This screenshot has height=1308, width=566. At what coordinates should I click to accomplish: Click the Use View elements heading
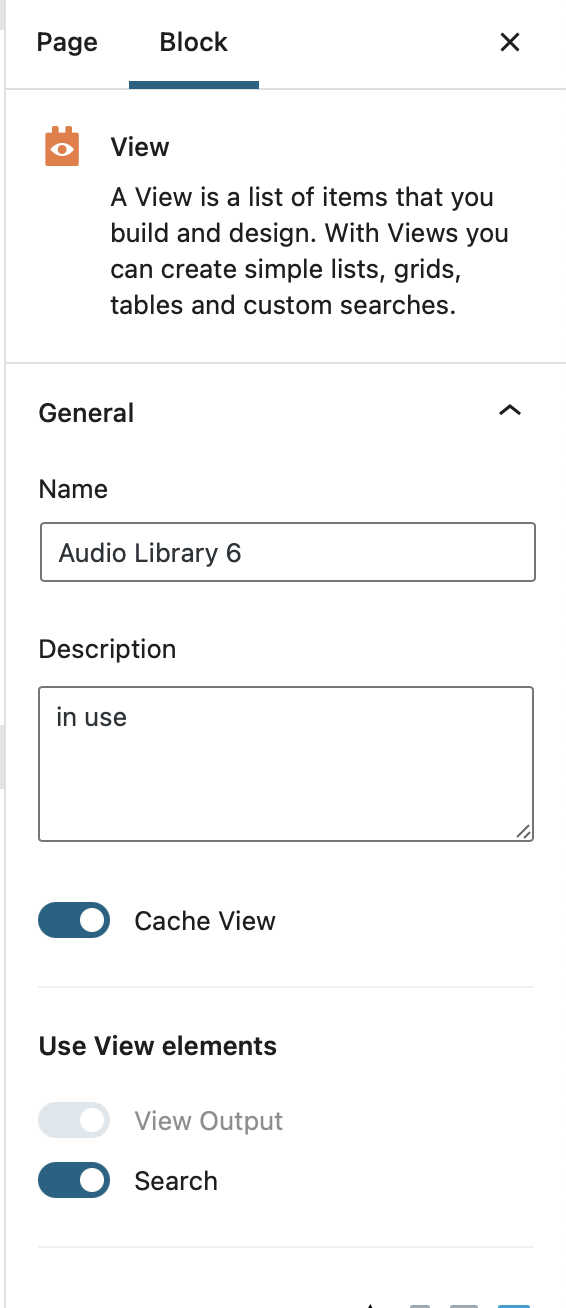(158, 1046)
